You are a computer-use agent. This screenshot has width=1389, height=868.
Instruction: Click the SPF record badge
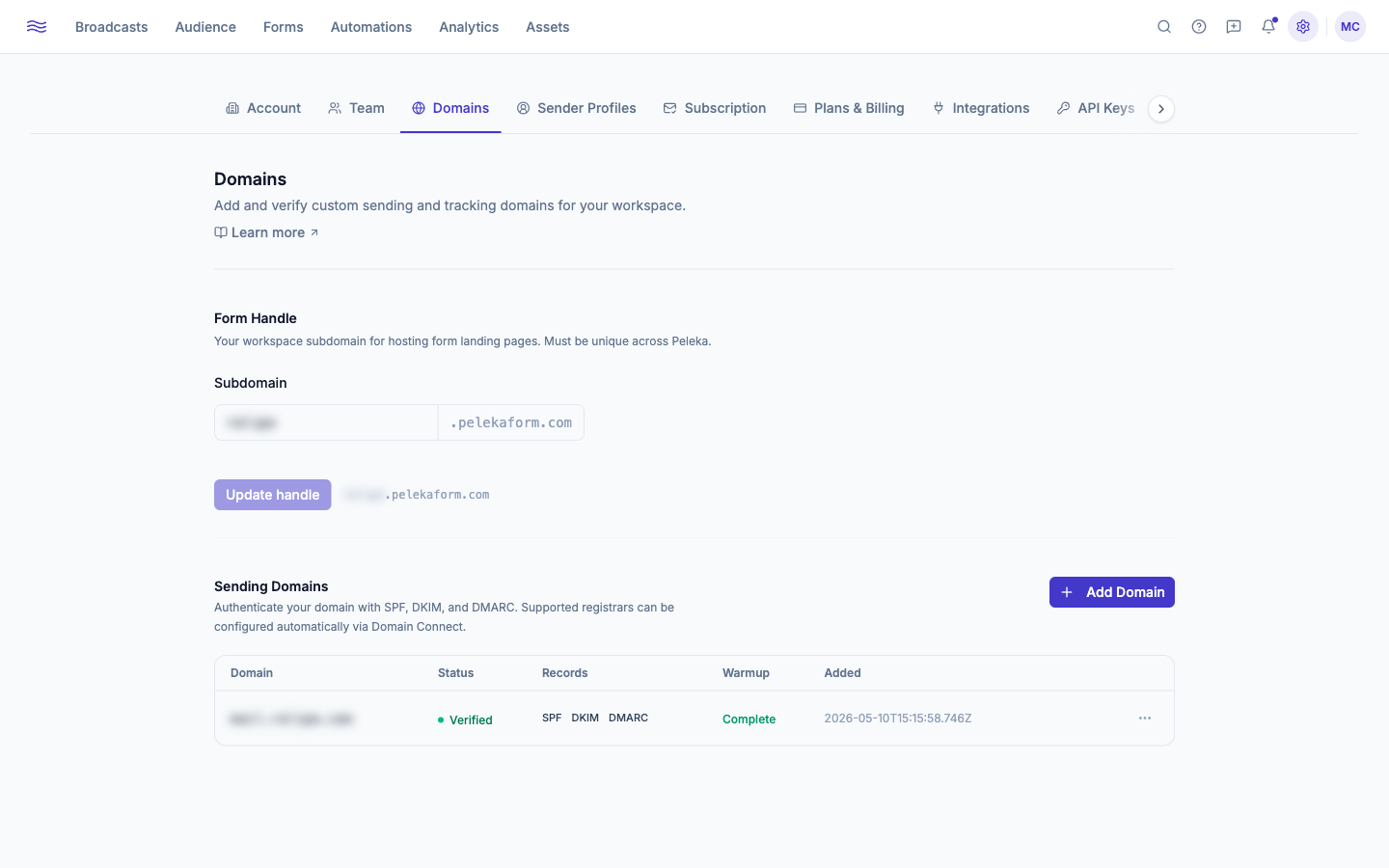pyautogui.click(x=552, y=718)
